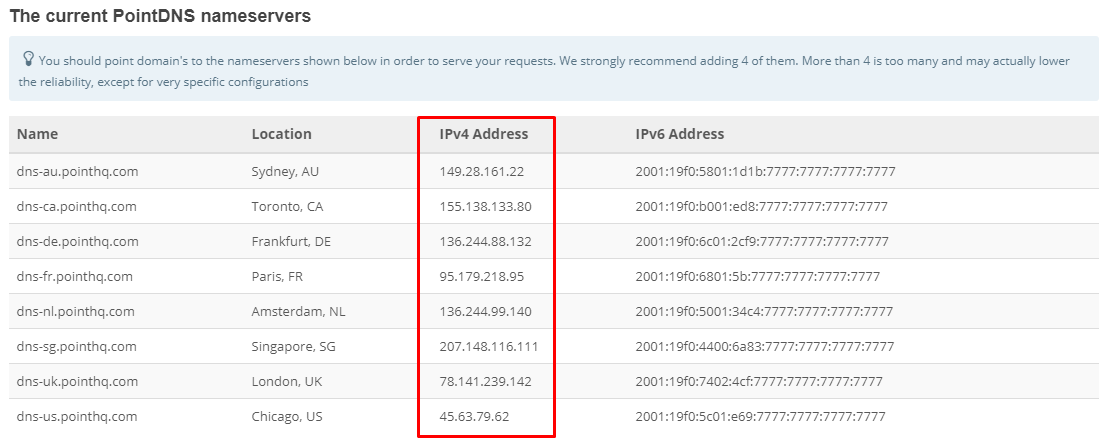
Task: Select dns-nl.pointhq.com nameserver name
Action: coord(75,311)
